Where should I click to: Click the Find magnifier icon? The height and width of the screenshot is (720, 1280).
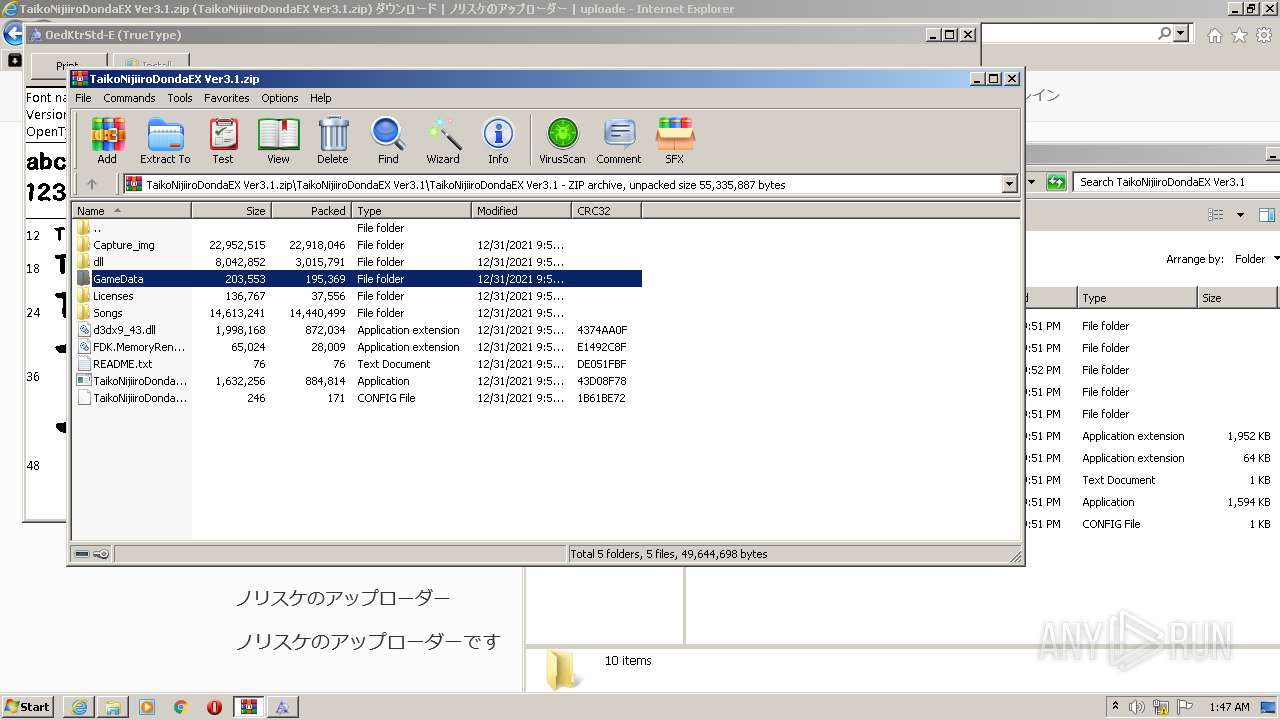point(388,140)
